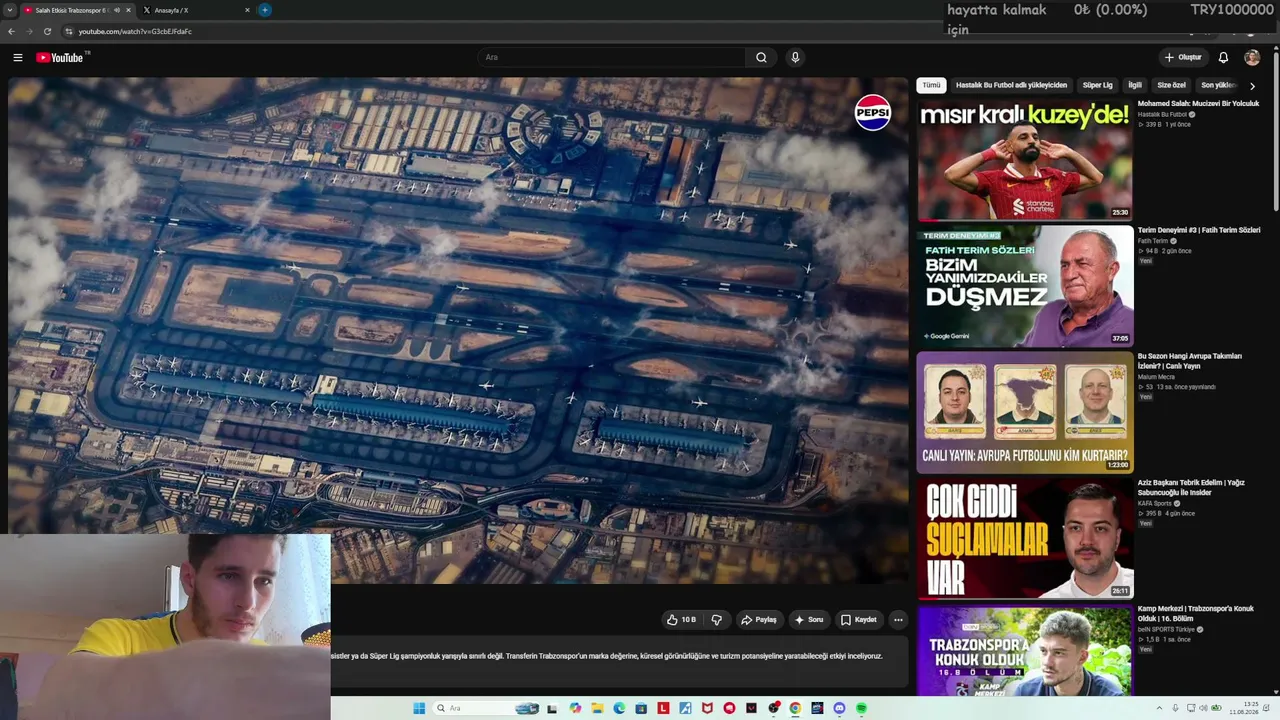The height and width of the screenshot is (720, 1280).
Task: Select the Süper Lig filter chip
Action: coord(1097,85)
